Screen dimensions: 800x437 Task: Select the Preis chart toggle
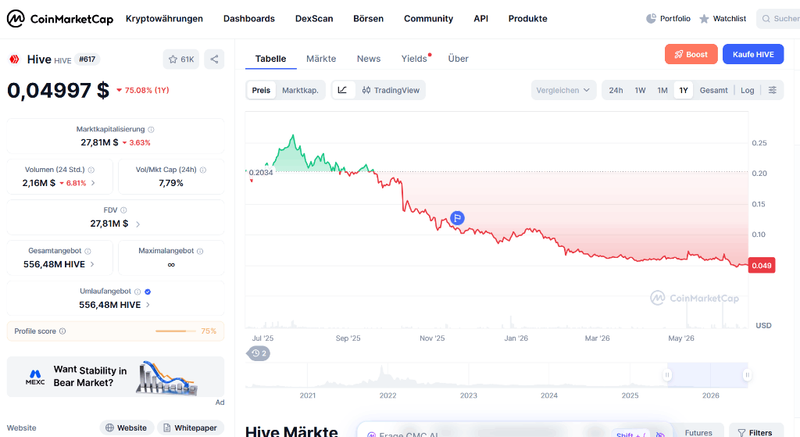point(261,90)
